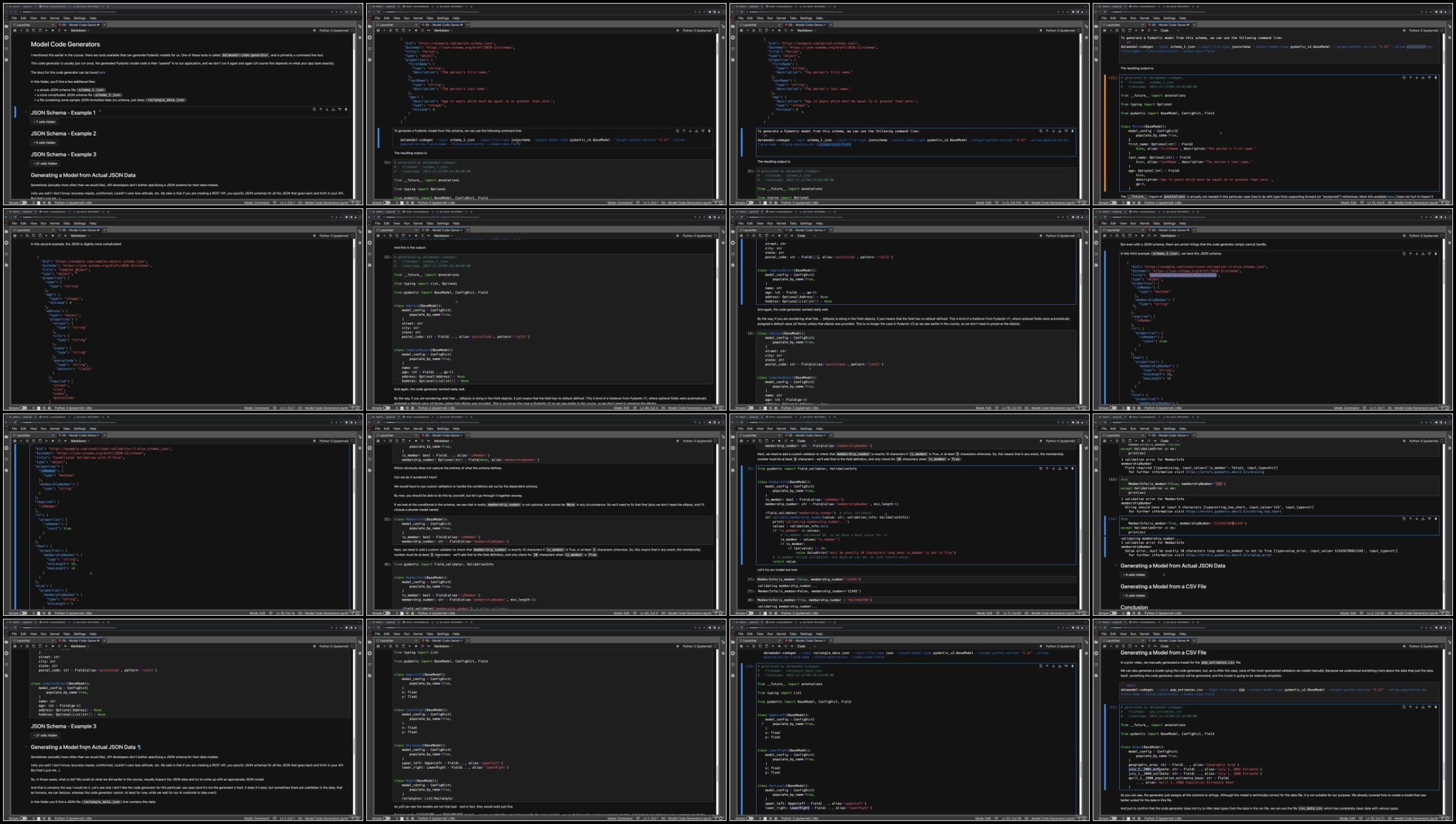The width and height of the screenshot is (1456, 824).
Task: Click notebook scrollbar thumb in Conclusion heading frame
Action: (x=1444, y=586)
